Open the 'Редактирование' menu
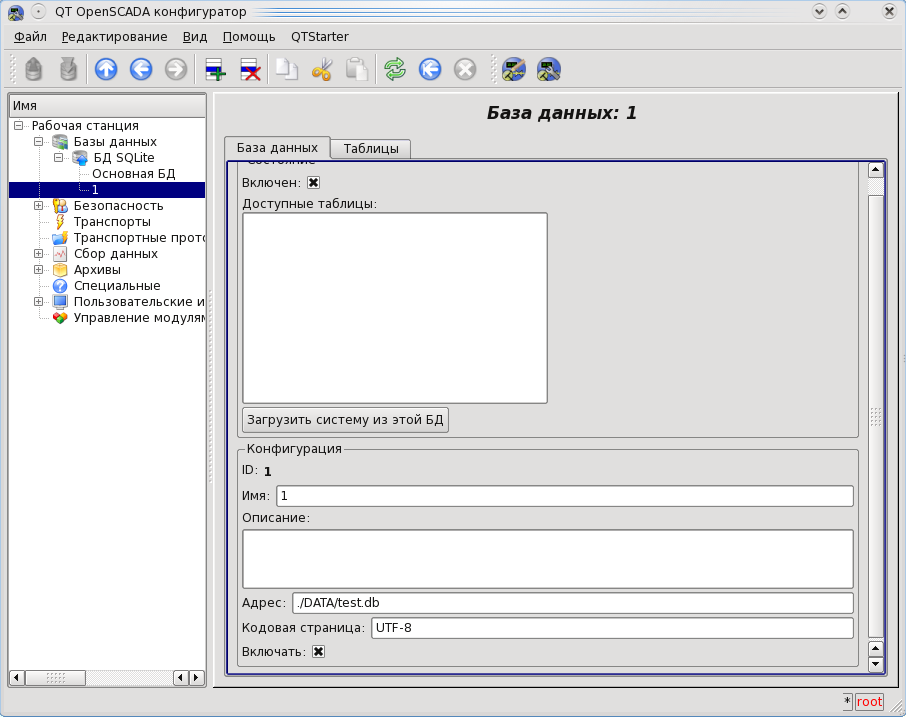The height and width of the screenshot is (717, 906). 114,37
